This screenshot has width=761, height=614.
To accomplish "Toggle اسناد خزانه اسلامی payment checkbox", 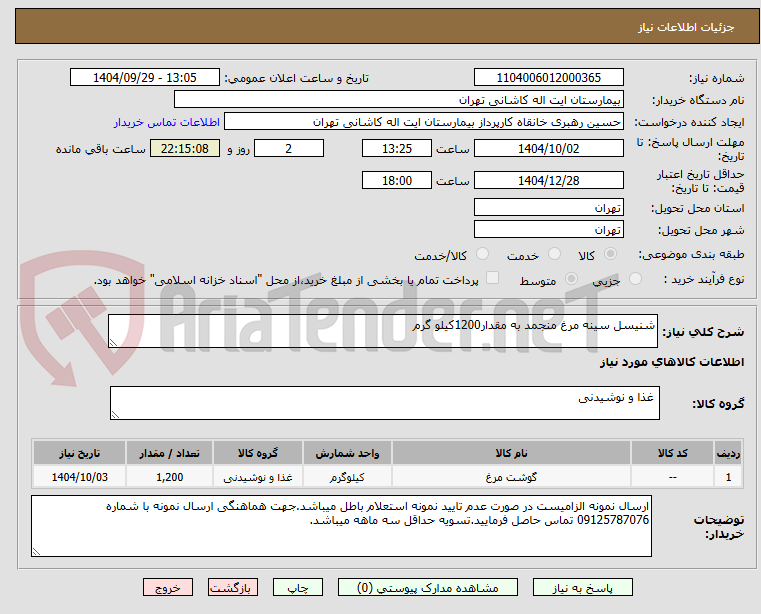I will [x=492, y=278].
